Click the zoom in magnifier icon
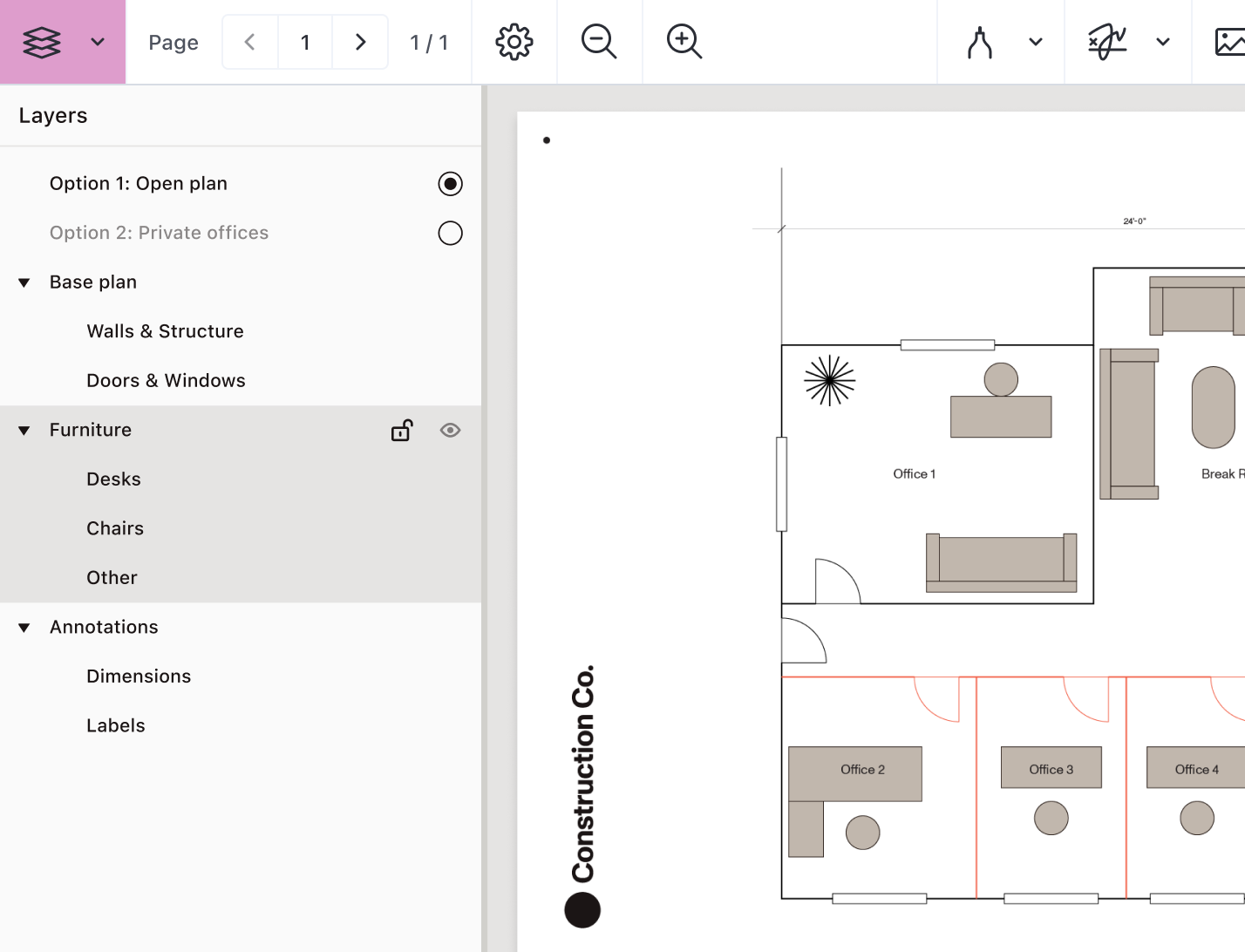The height and width of the screenshot is (952, 1245). click(684, 42)
